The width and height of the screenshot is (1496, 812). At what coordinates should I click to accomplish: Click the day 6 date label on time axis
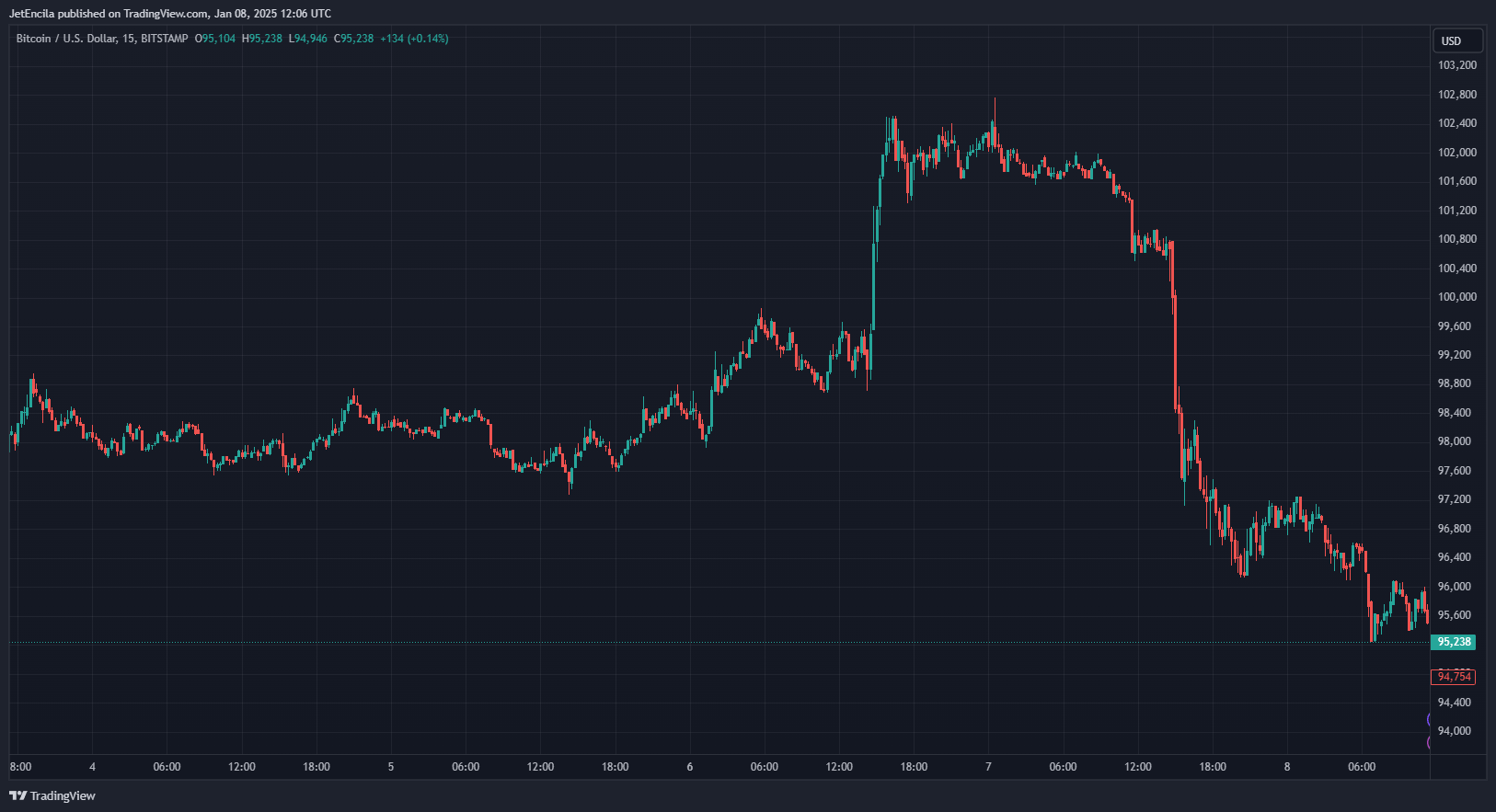[690, 767]
